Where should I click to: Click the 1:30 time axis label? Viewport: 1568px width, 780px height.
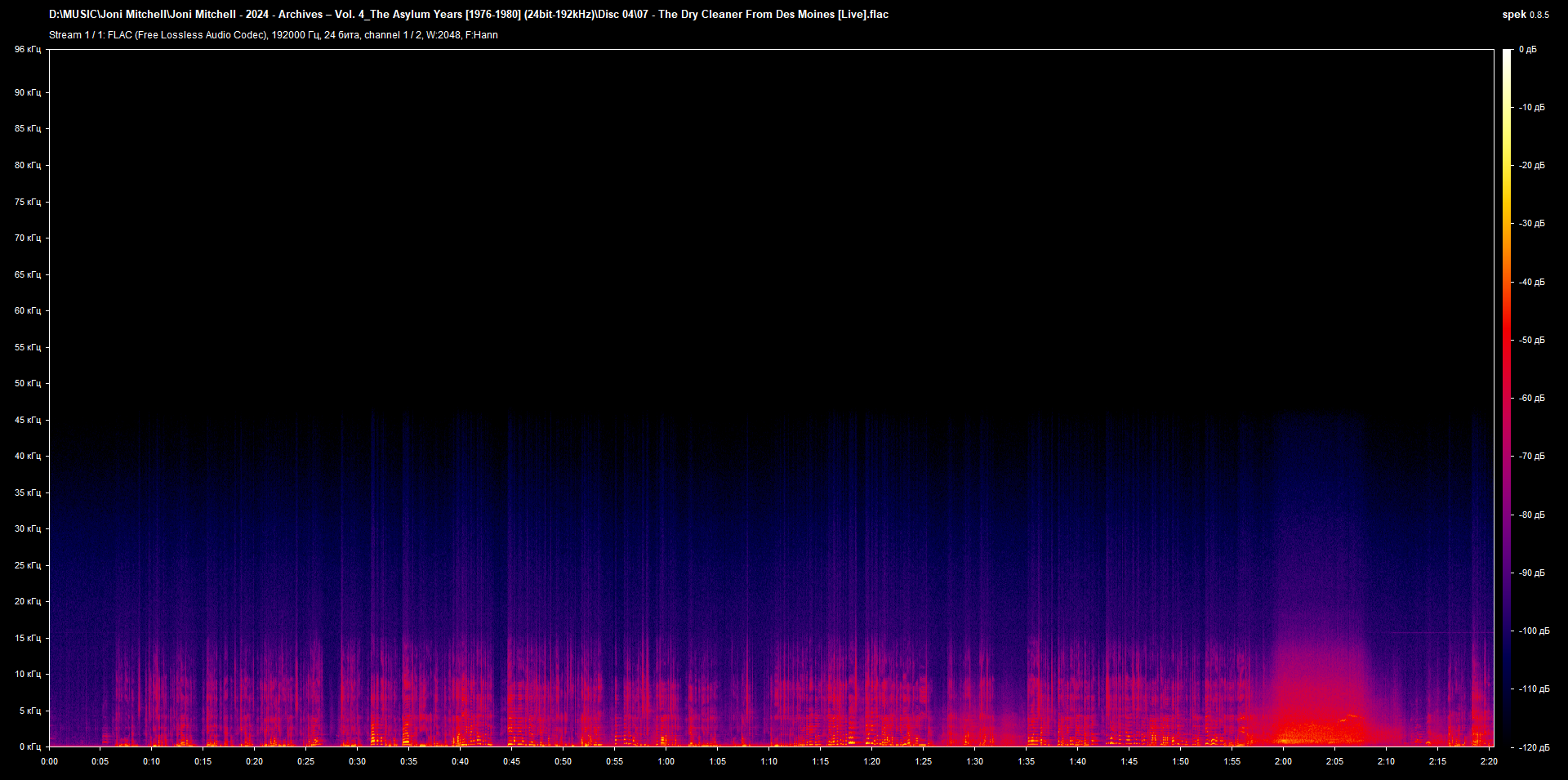tap(974, 761)
